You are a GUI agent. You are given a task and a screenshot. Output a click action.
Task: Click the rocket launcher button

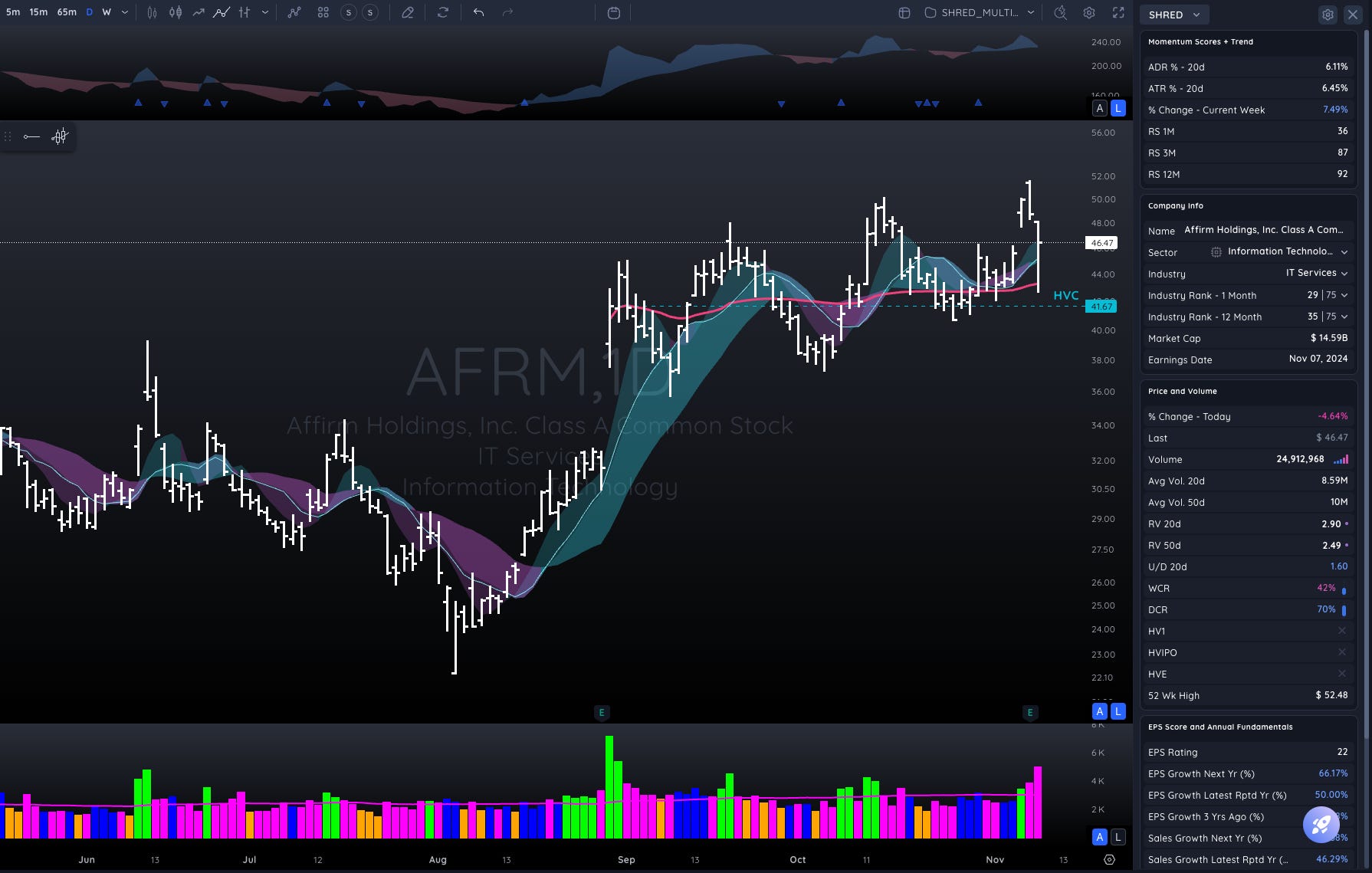(1321, 824)
